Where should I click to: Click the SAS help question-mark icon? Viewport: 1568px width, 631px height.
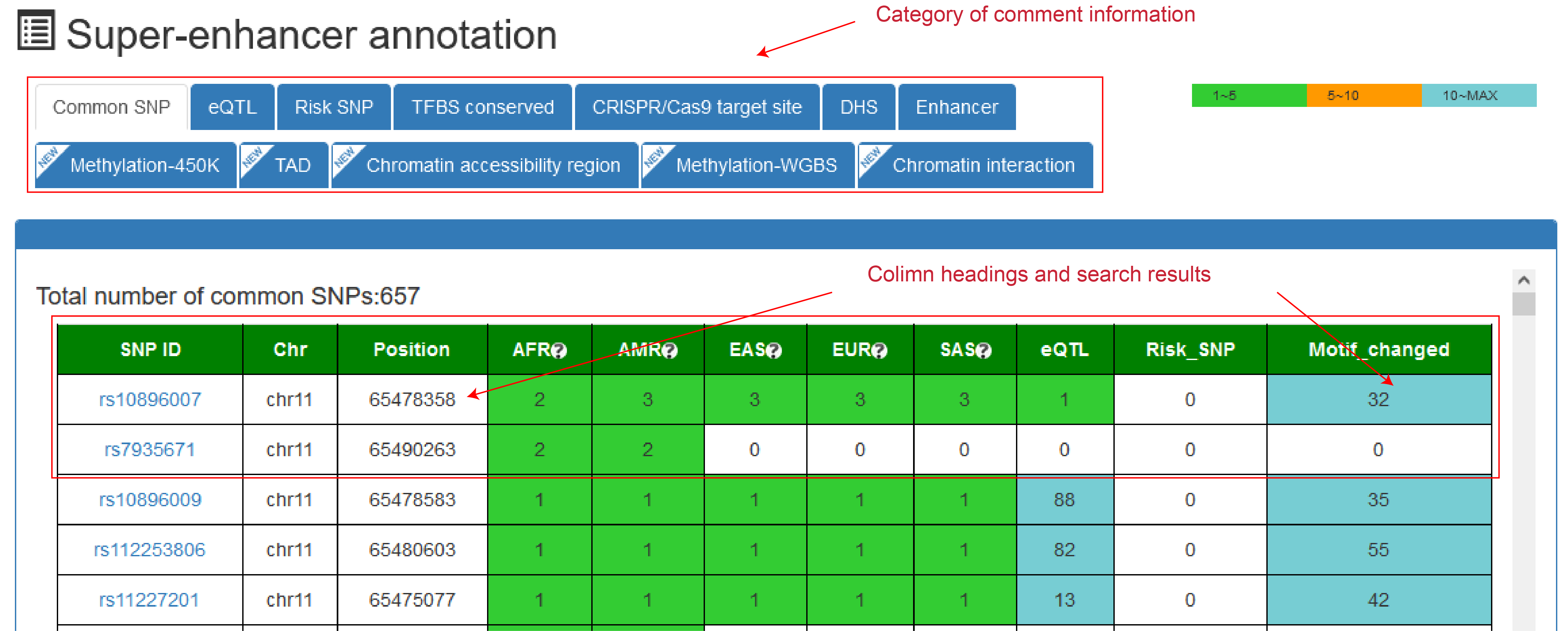(984, 351)
